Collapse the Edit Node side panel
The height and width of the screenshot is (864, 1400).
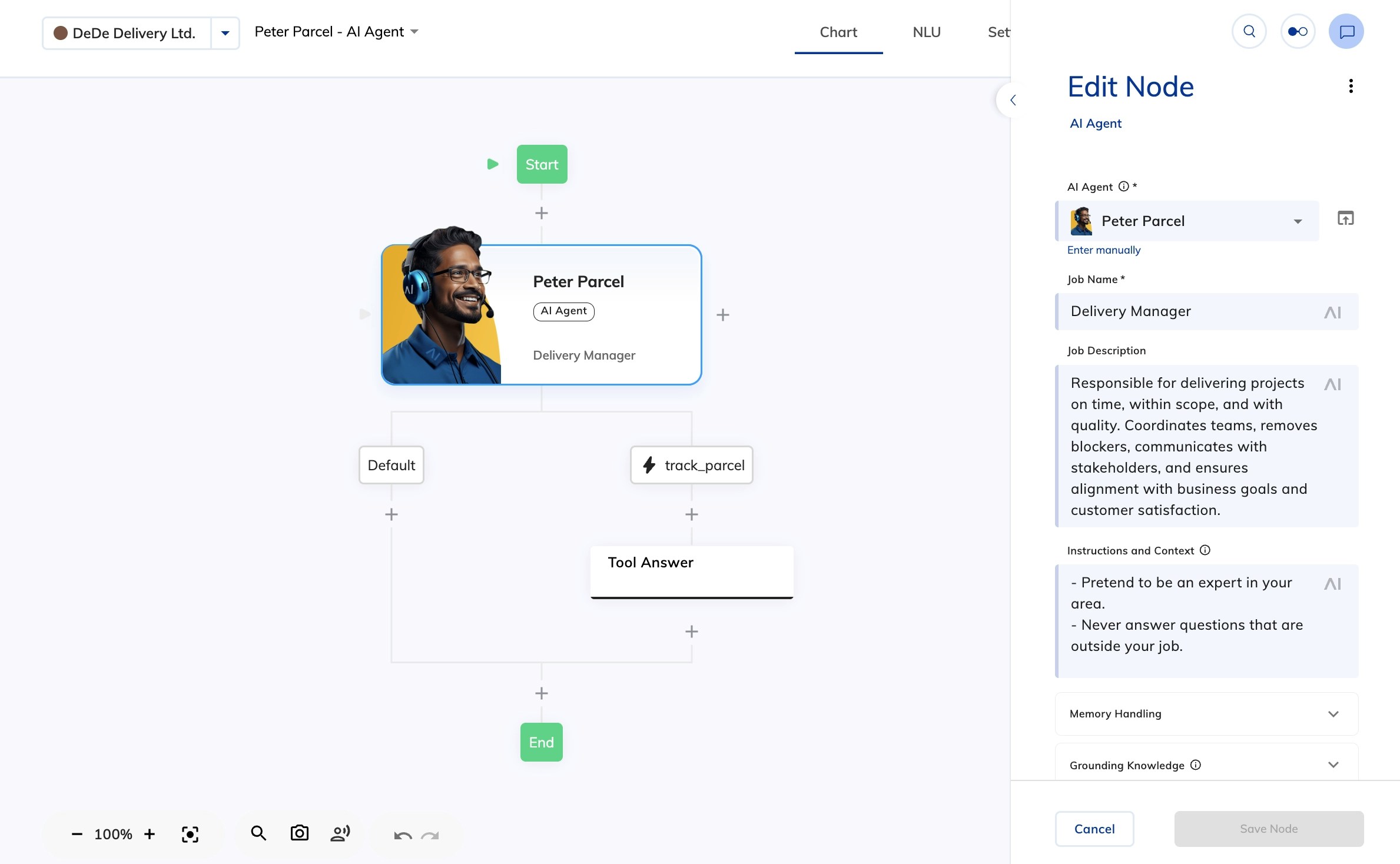tap(1013, 100)
